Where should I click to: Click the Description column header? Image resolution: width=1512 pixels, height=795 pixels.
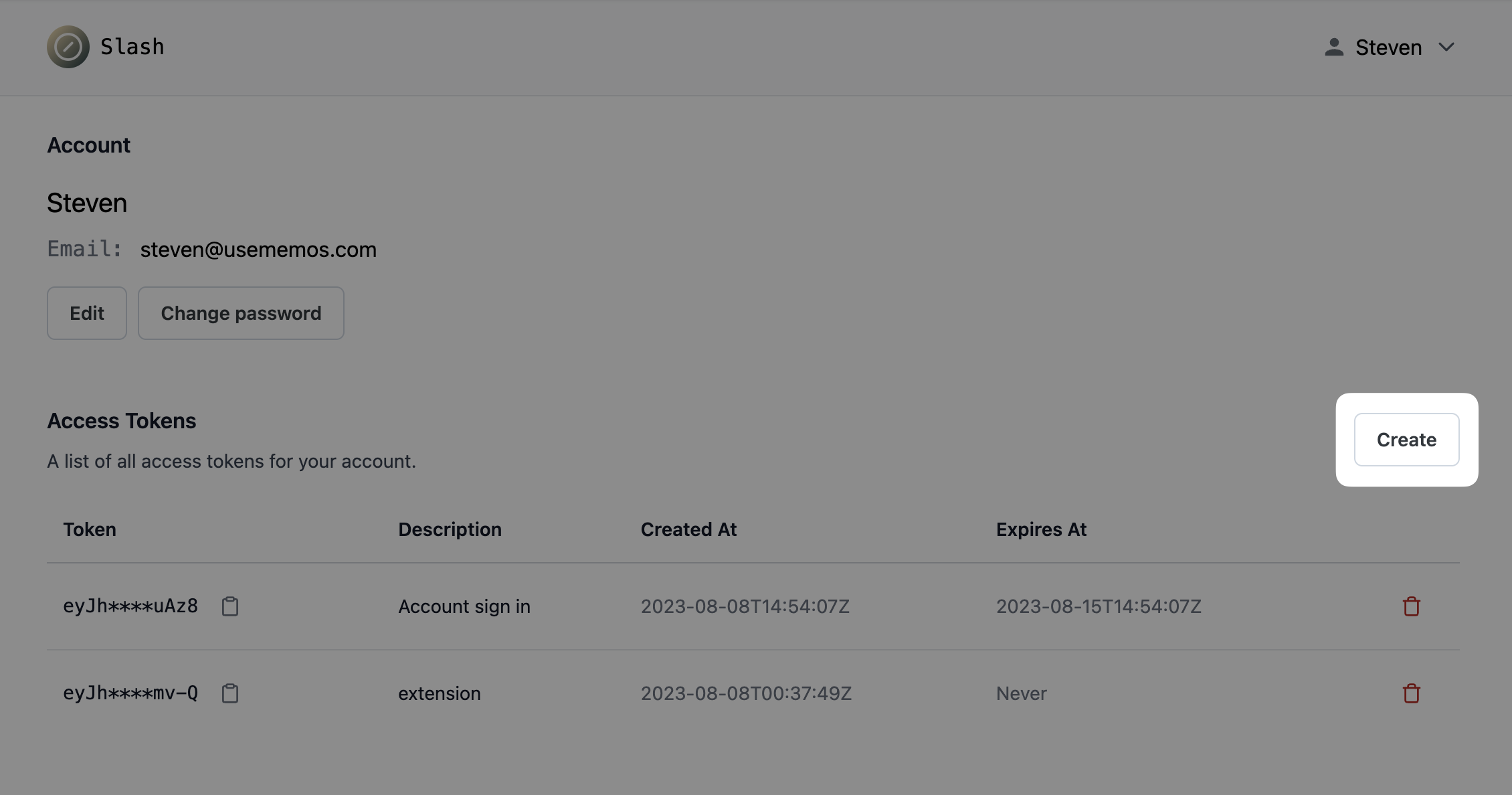pos(450,529)
